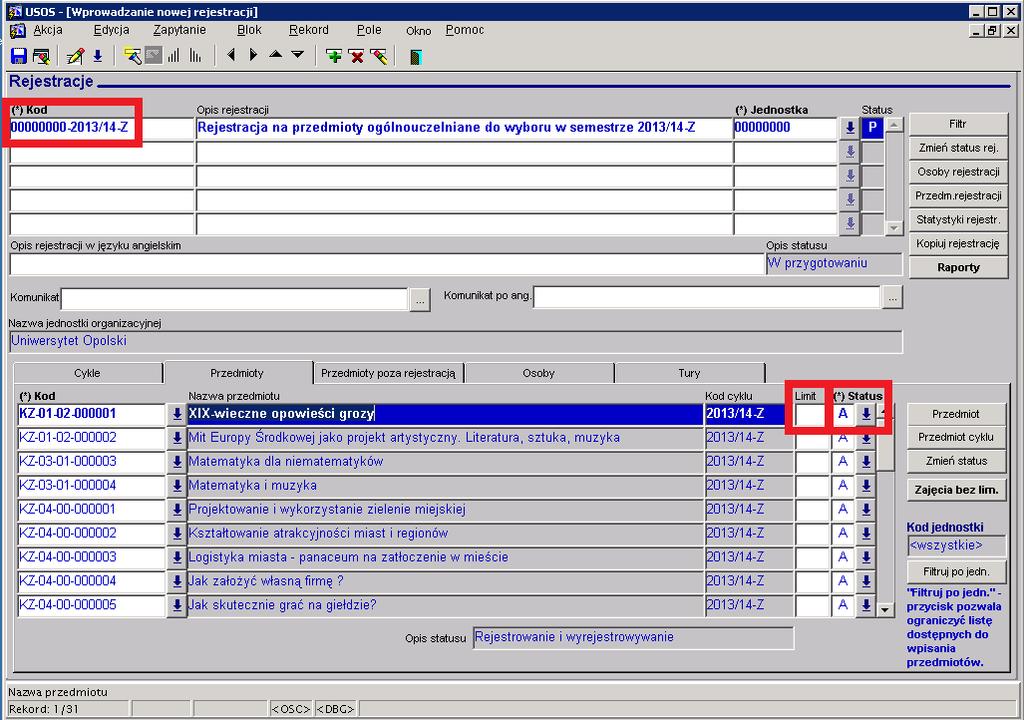The image size is (1024, 720).
Task: Switch to the Osoby tab
Action: pos(539,373)
